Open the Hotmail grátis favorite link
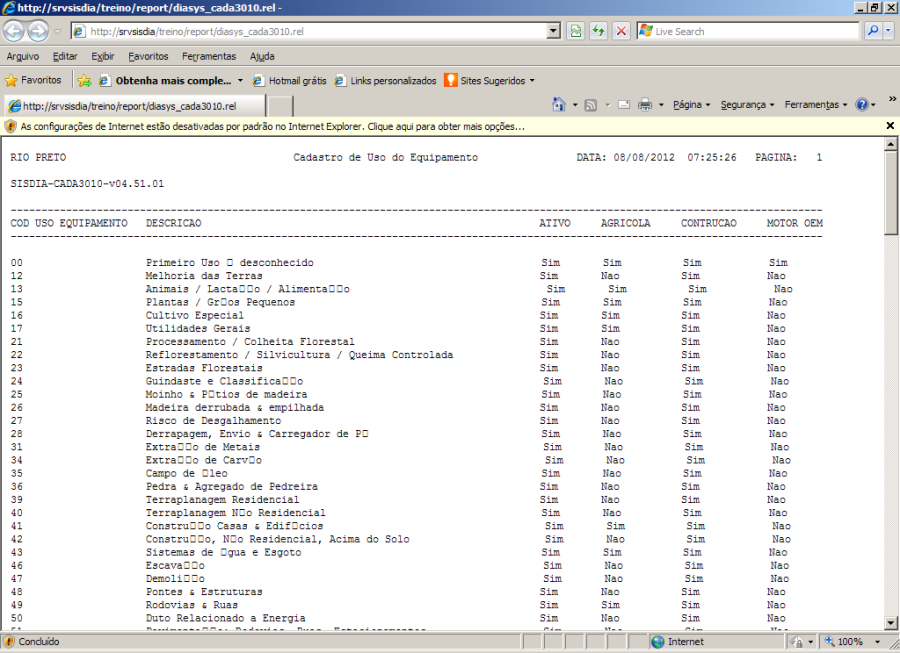The height and width of the screenshot is (653, 900). pyautogui.click(x=290, y=80)
